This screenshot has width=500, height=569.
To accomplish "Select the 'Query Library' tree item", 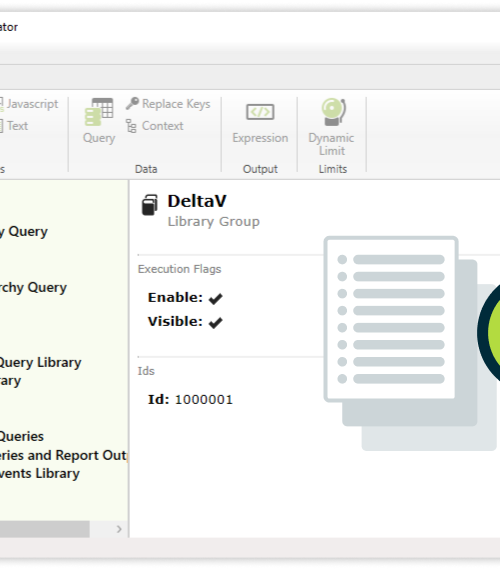I will point(41,362).
